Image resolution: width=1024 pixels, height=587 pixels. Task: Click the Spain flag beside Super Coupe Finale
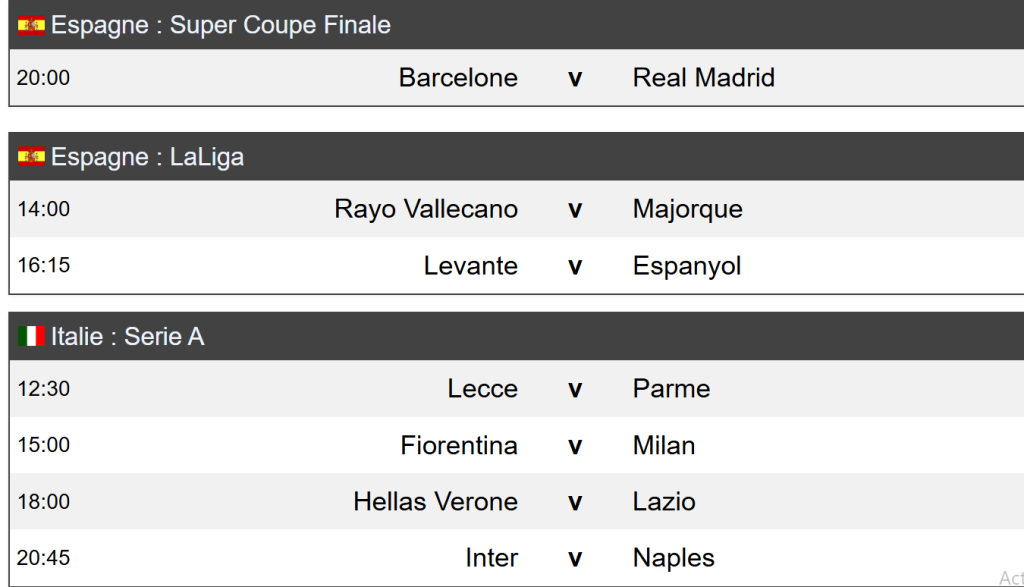(x=31, y=26)
